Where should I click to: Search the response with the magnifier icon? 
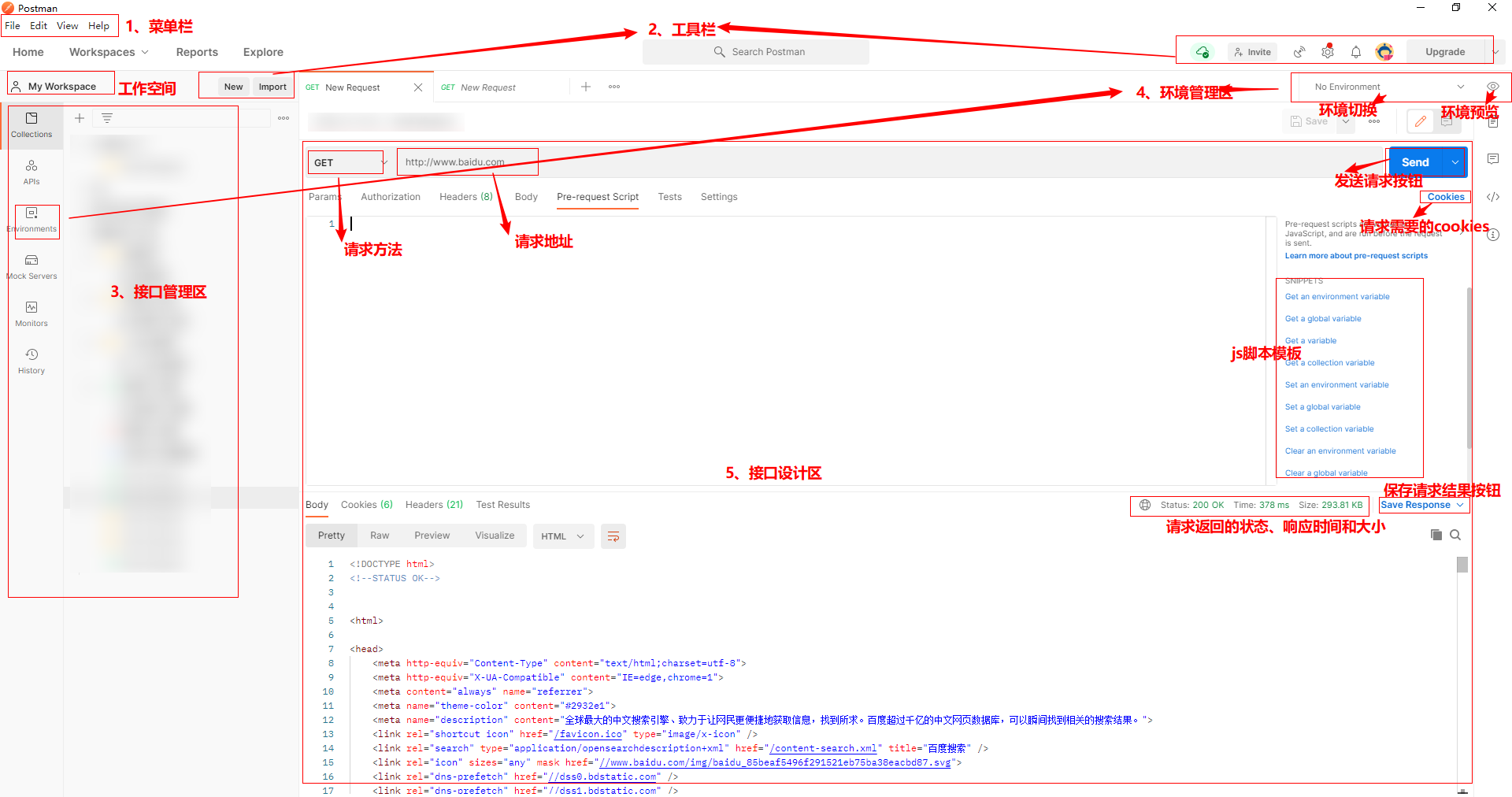pyautogui.click(x=1455, y=535)
